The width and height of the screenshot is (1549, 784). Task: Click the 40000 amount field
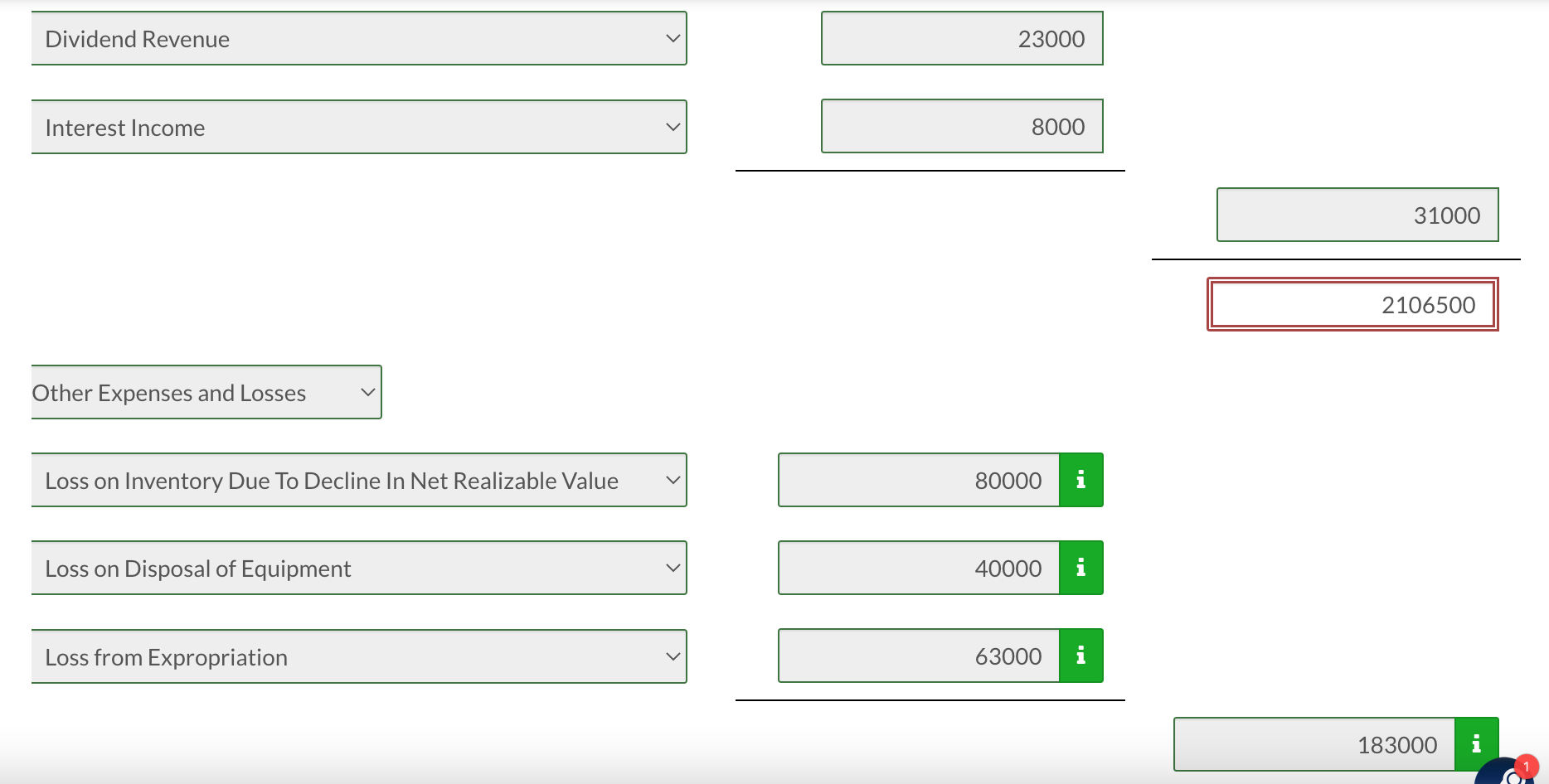tap(919, 567)
